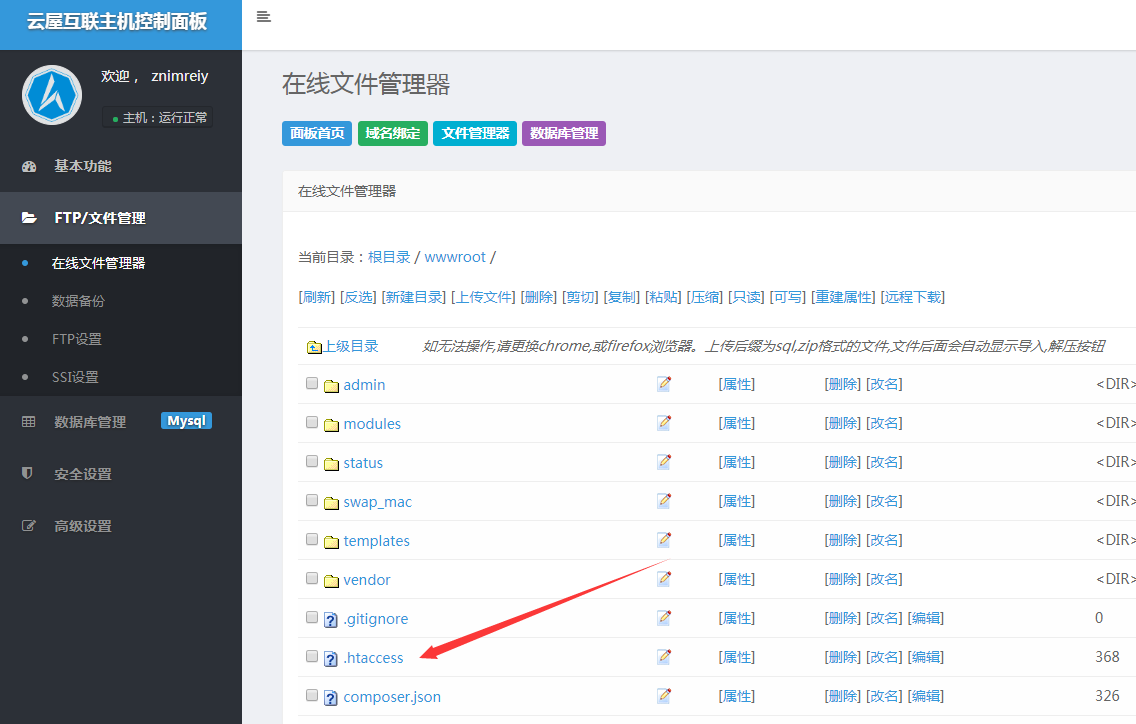Select the modules folder checkbox

tap(312, 422)
